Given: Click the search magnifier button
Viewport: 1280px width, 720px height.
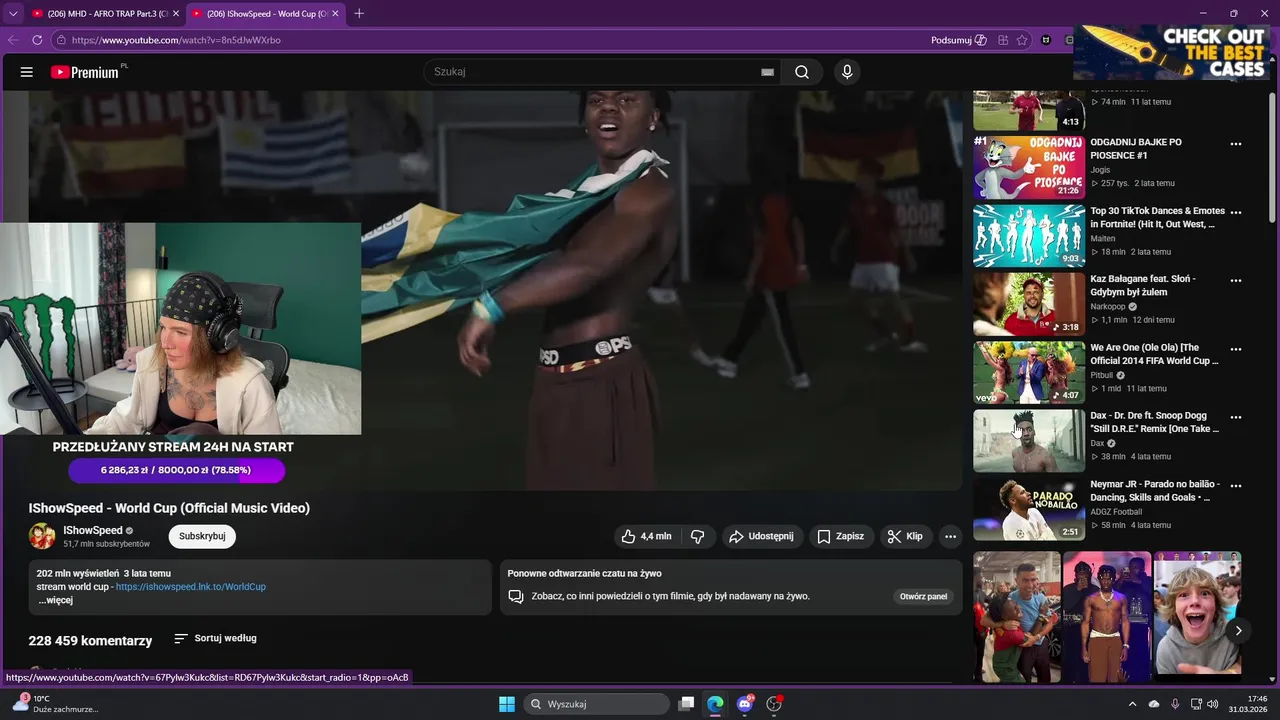Looking at the screenshot, I should 802,72.
